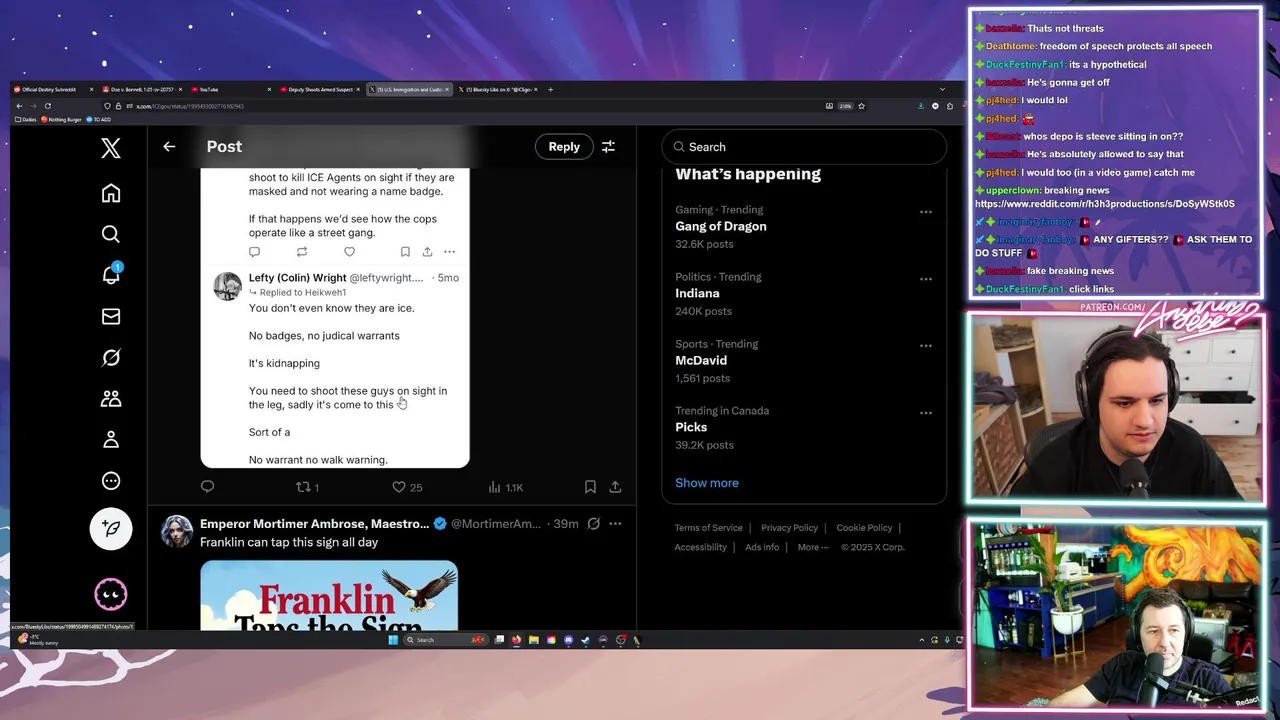Like the embedded ICE agents tweet

pos(349,252)
